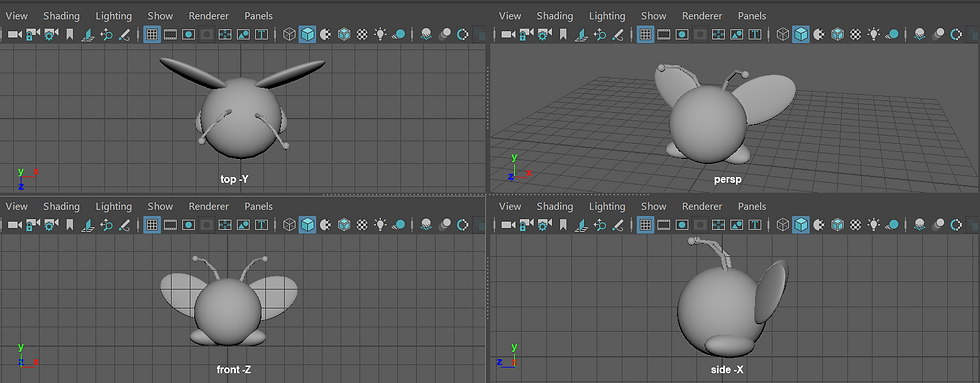Click Bookmarks icon in top panel toolbar
980x383 pixels.
[x=69, y=34]
